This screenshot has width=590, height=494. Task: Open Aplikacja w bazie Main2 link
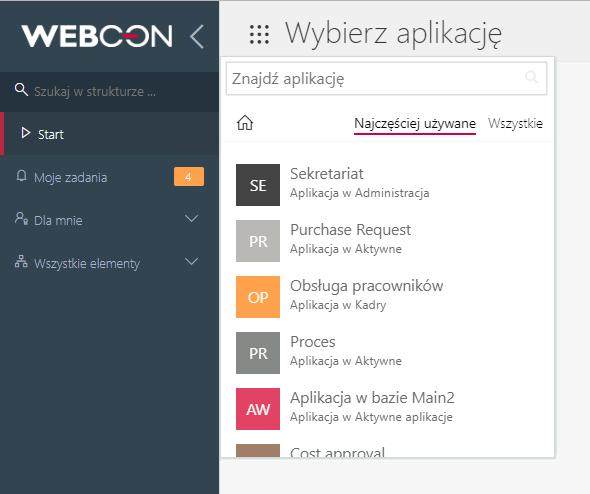click(x=372, y=398)
